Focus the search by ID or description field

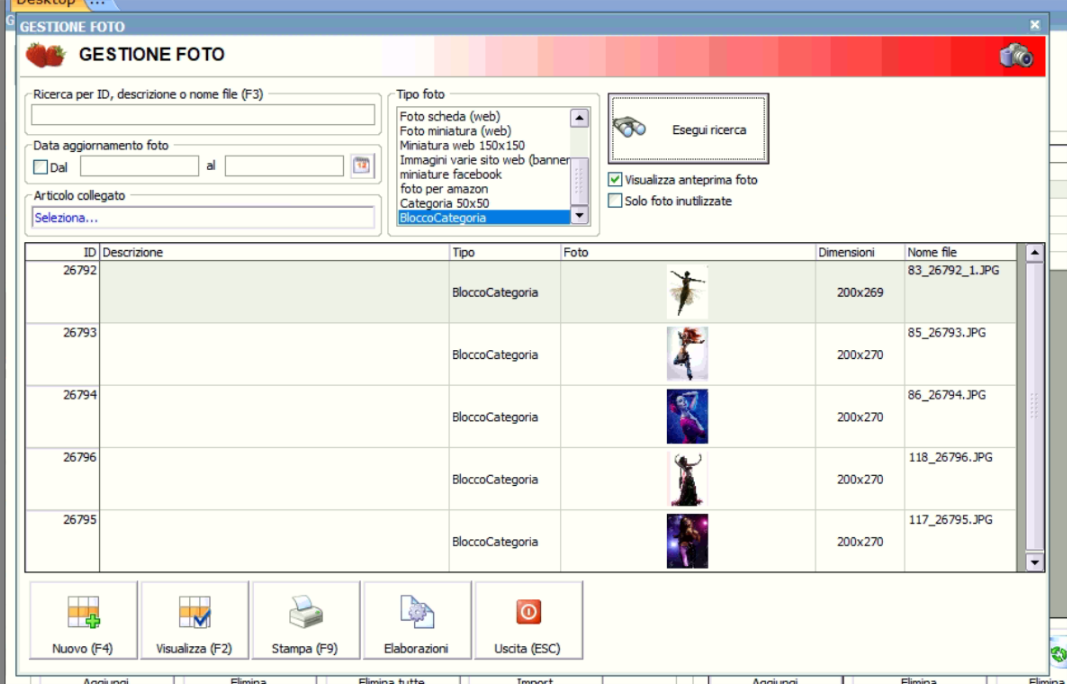coord(203,114)
